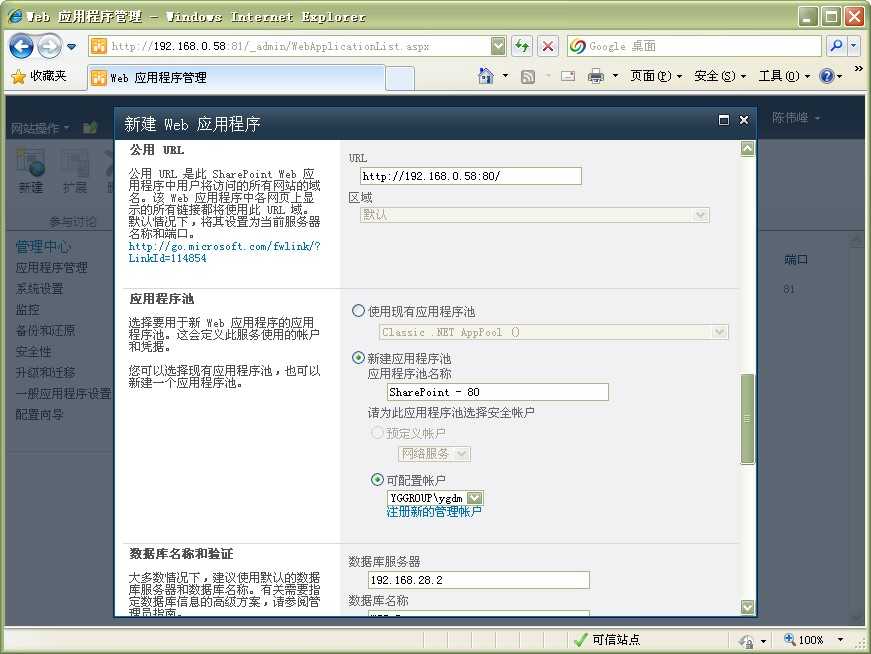Open a new blank tab

(x=400, y=78)
